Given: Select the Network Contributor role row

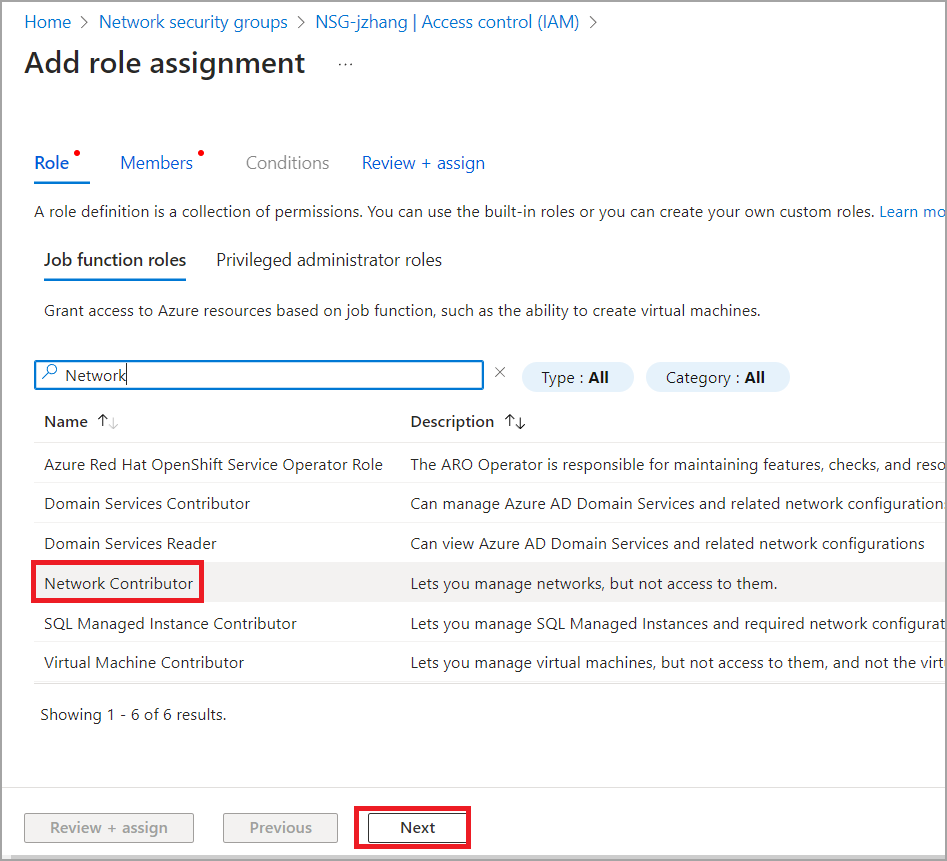Looking at the screenshot, I should click(119, 583).
